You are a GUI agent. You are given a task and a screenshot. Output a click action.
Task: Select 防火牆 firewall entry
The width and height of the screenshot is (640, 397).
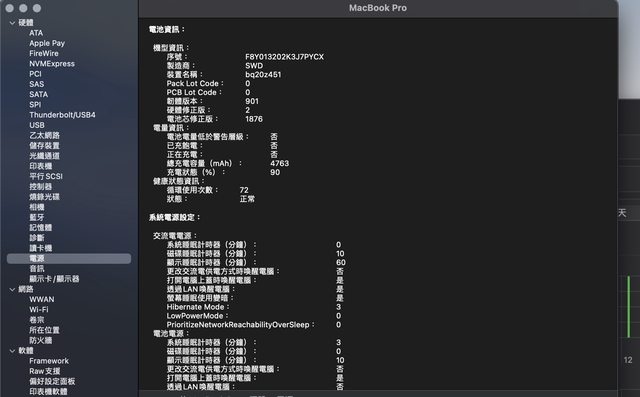[40, 340]
